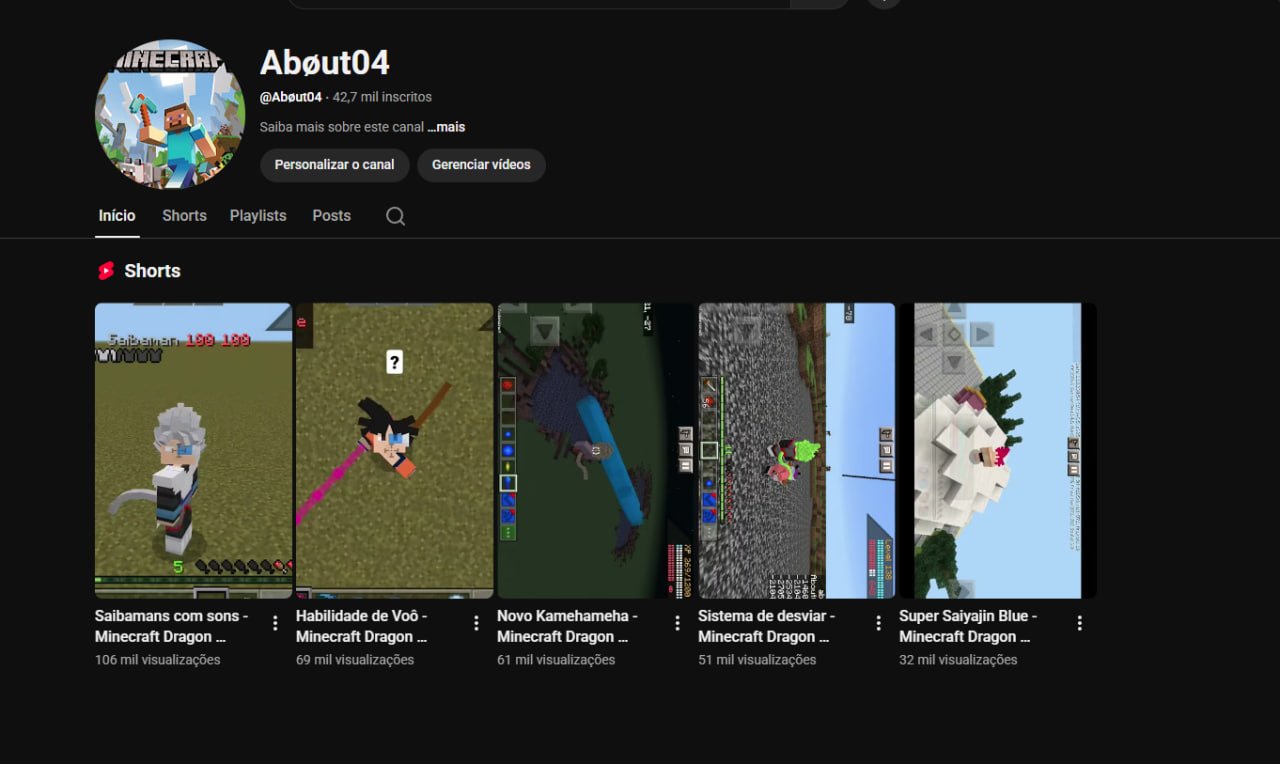The width and height of the screenshot is (1280, 764).
Task: Click the @Abøut04 handle text
Action: pyautogui.click(x=291, y=97)
